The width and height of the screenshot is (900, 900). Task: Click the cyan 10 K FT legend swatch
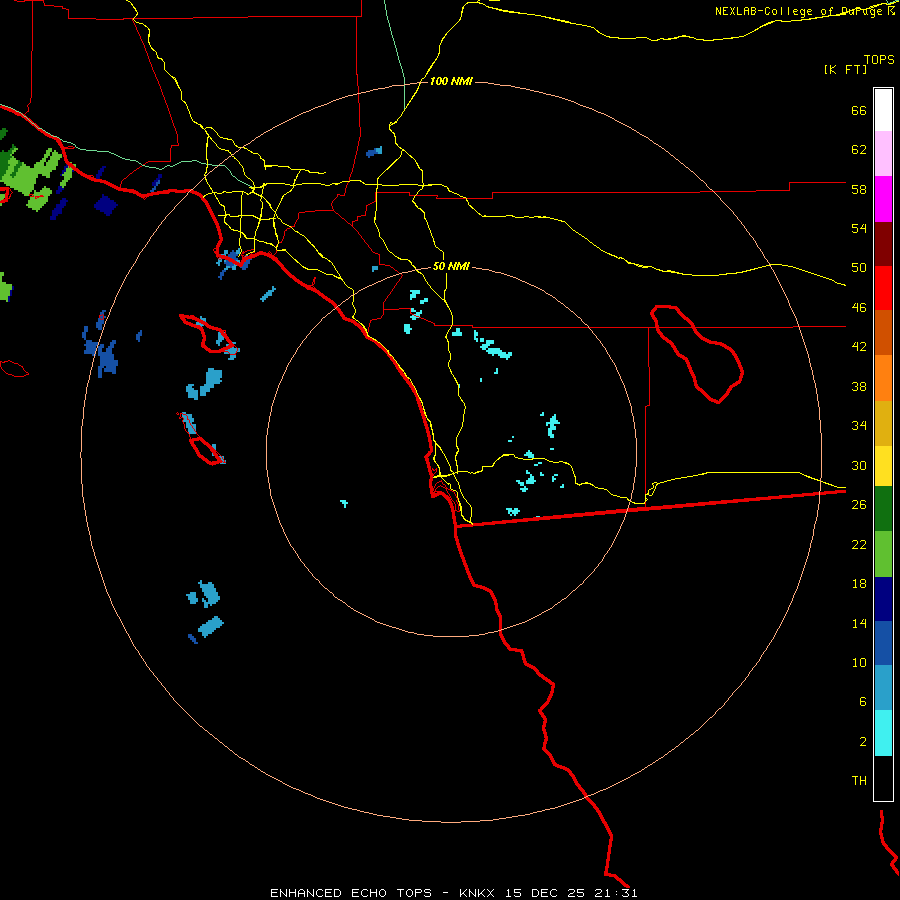point(883,733)
